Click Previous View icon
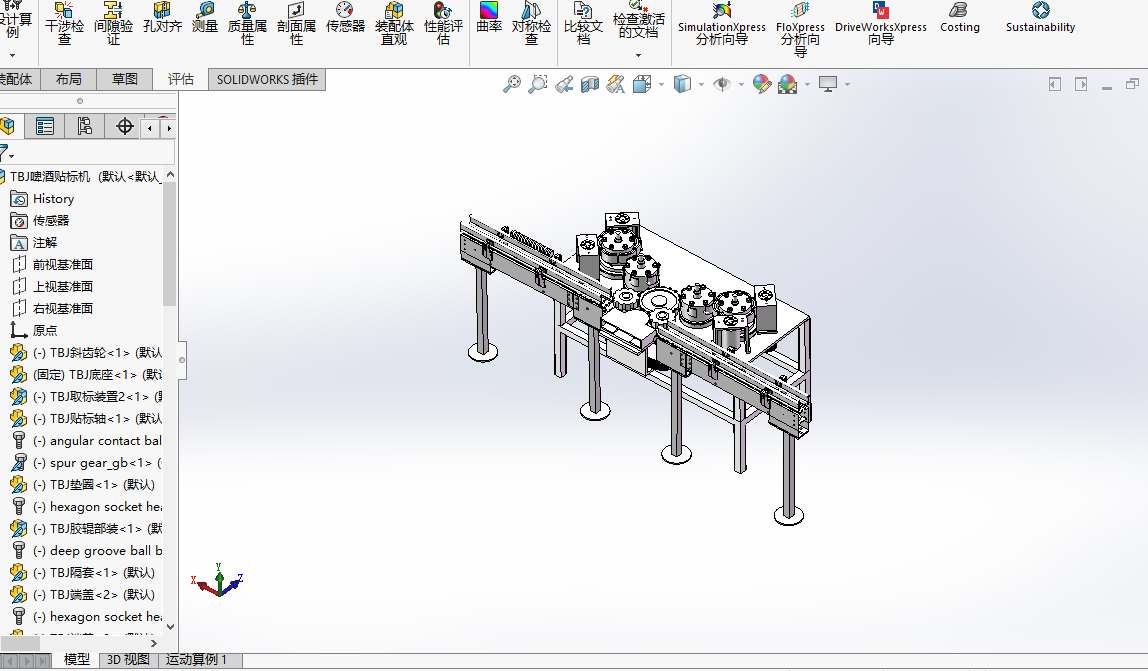Image resolution: width=1148 pixels, height=671 pixels. (x=564, y=84)
